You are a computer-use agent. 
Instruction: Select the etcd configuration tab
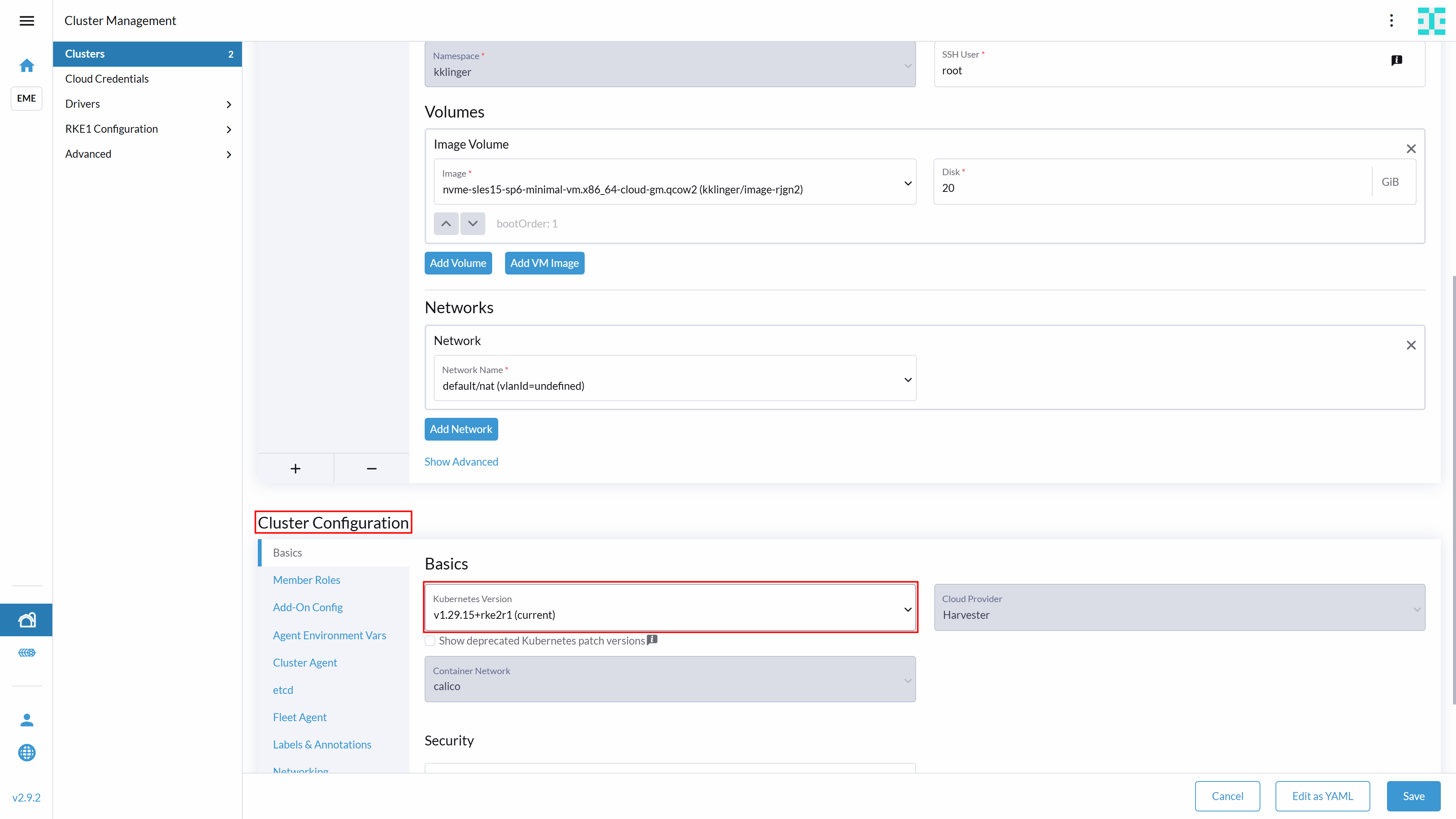282,690
